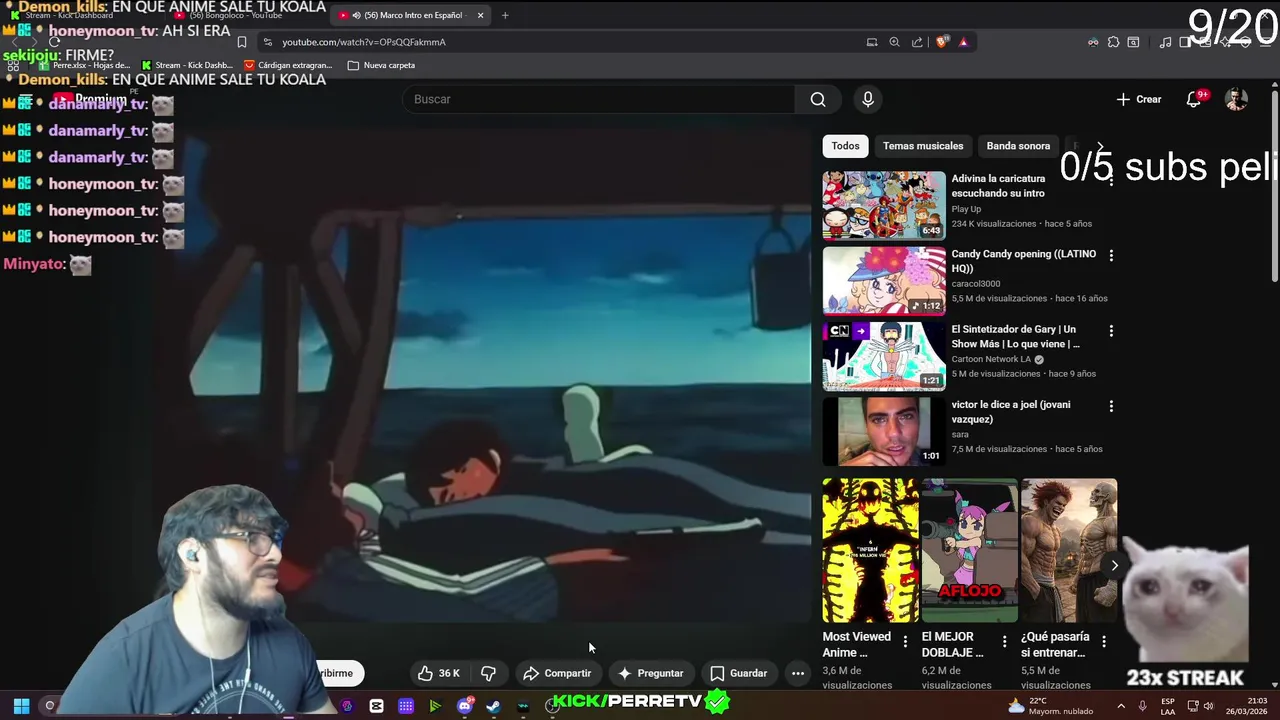Click inside the Buscar search field
The width and height of the screenshot is (1280, 720).
(599, 99)
